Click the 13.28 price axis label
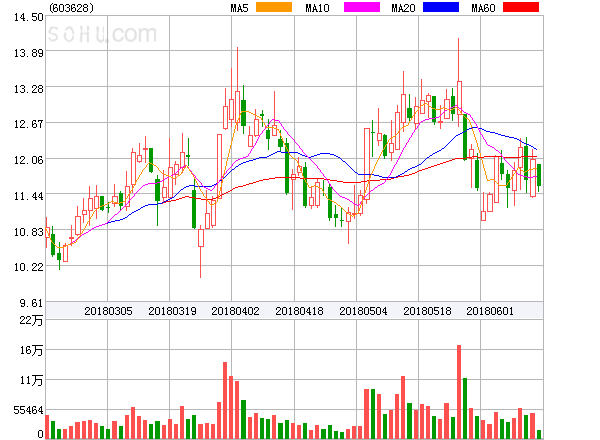Screen dimensions: 600x440 click(x=29, y=89)
